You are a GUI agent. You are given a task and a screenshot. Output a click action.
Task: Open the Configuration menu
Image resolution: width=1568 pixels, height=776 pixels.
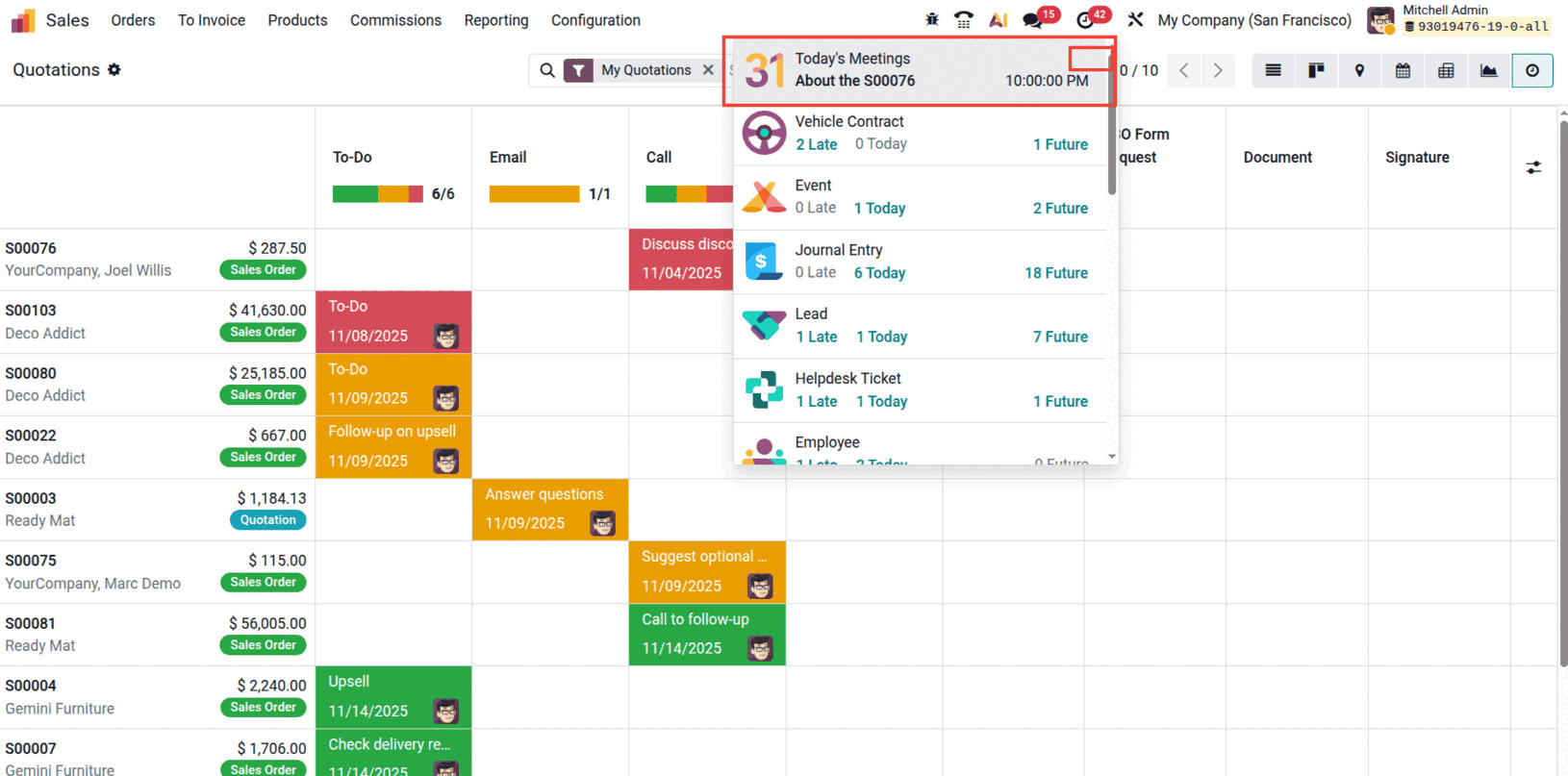point(594,20)
